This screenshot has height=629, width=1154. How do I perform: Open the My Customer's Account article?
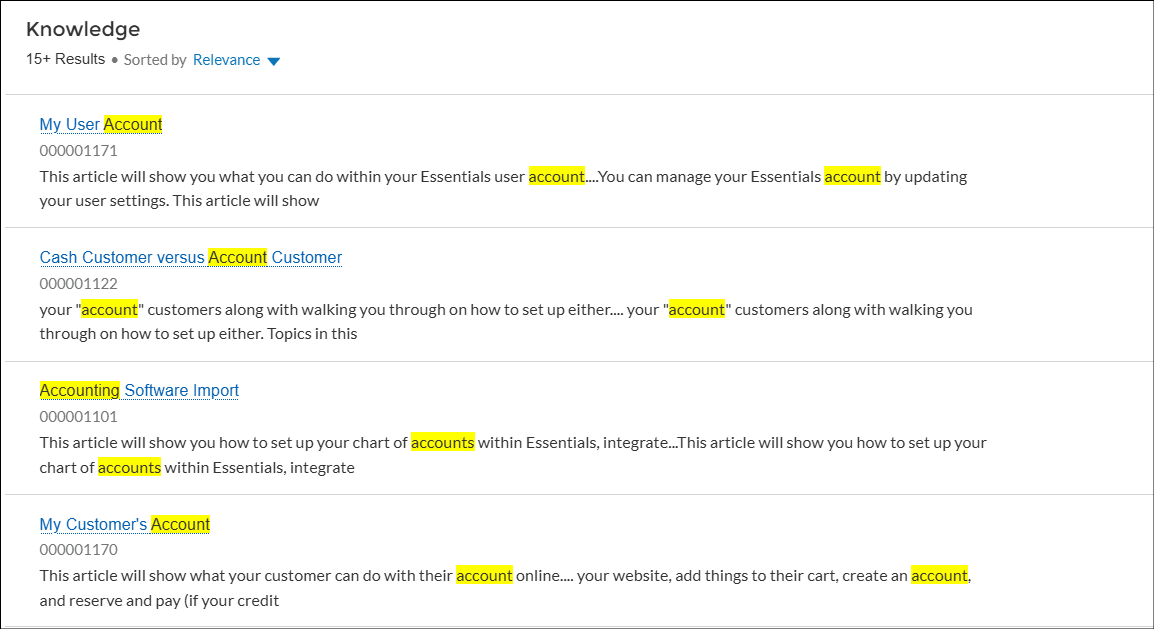tap(124, 524)
